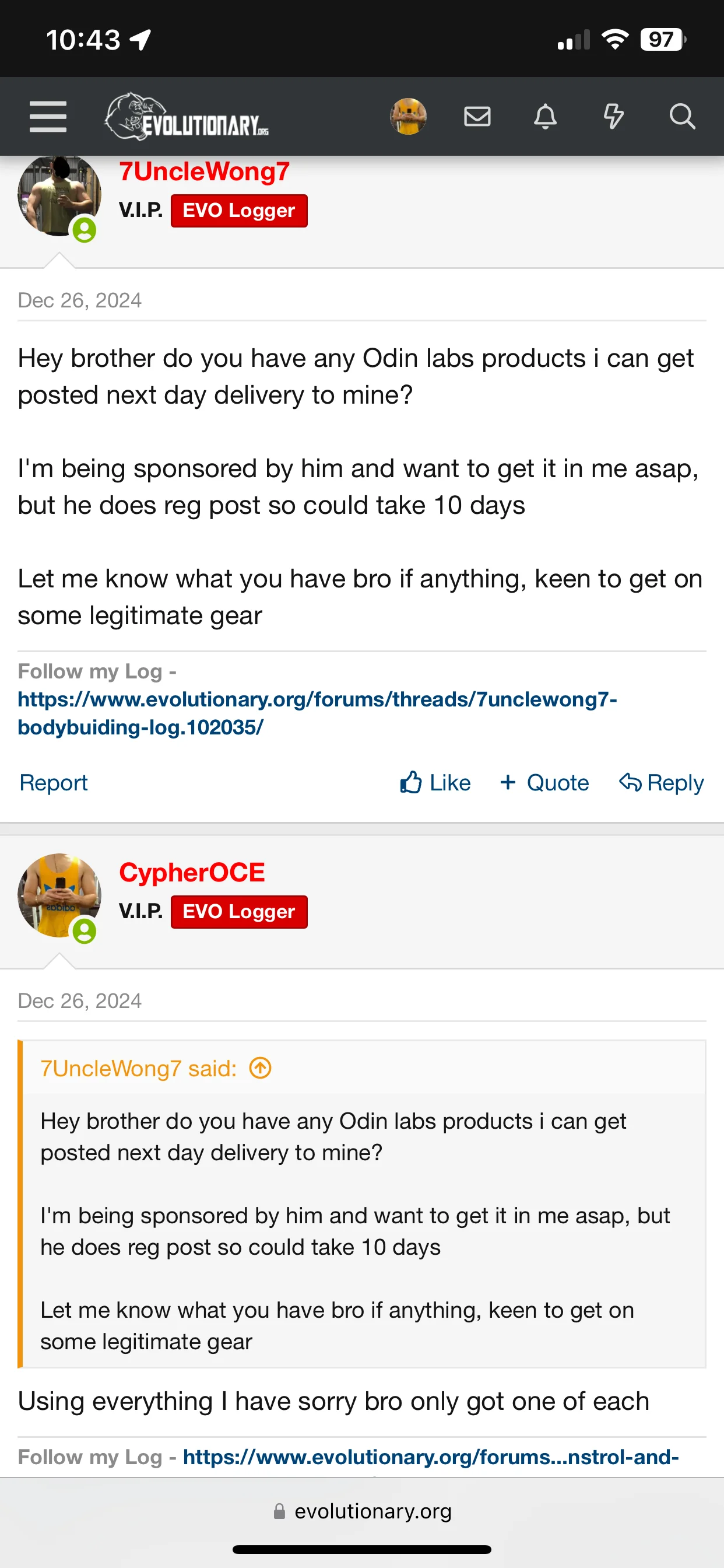Open the alerts bell icon

[545, 116]
